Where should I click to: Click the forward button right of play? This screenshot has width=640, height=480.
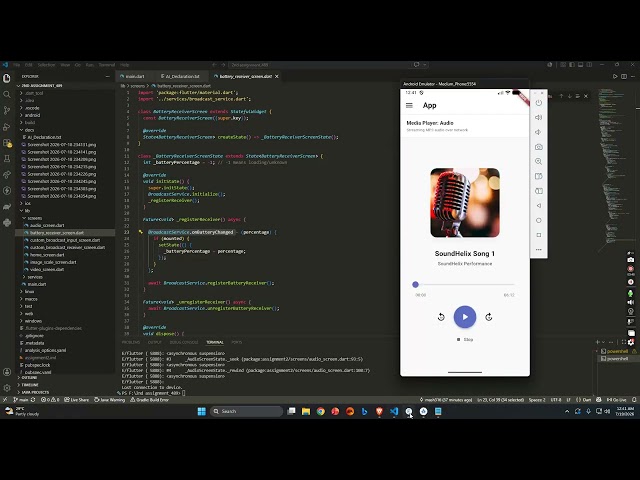tap(489, 317)
